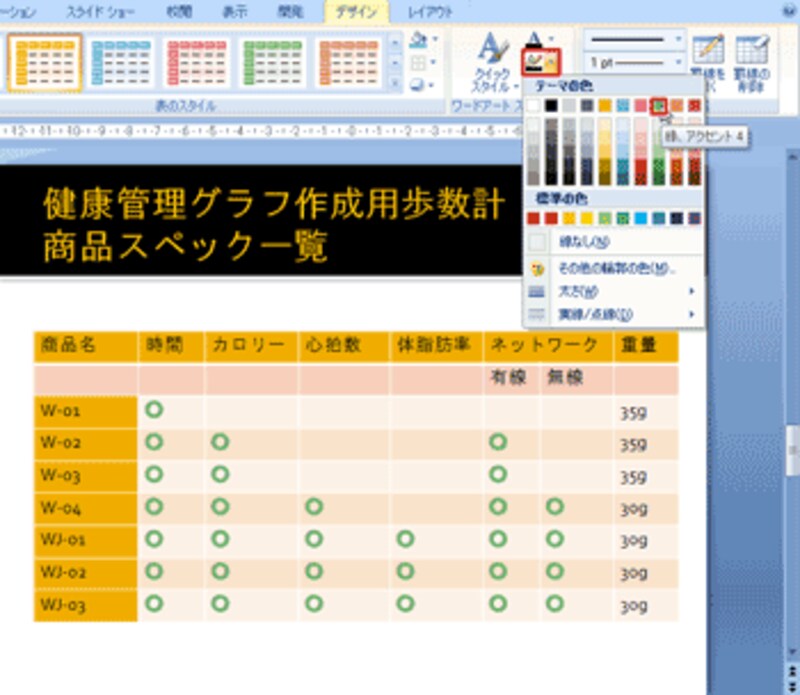The width and height of the screenshot is (800, 695).
Task: Expand the table styles gallery More arrow
Action: (x=395, y=83)
